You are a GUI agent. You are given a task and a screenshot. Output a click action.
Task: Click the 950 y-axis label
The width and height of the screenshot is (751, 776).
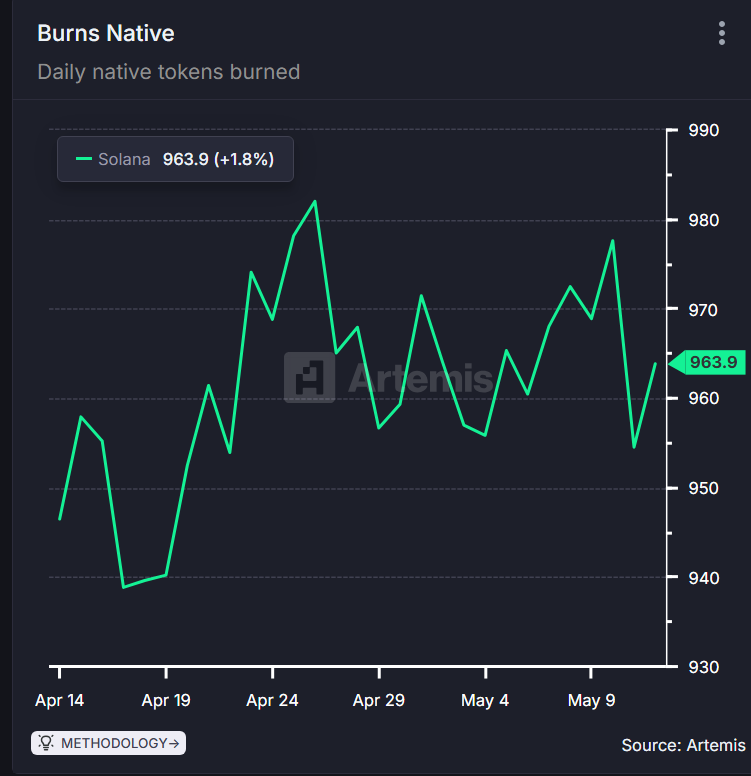(x=703, y=488)
